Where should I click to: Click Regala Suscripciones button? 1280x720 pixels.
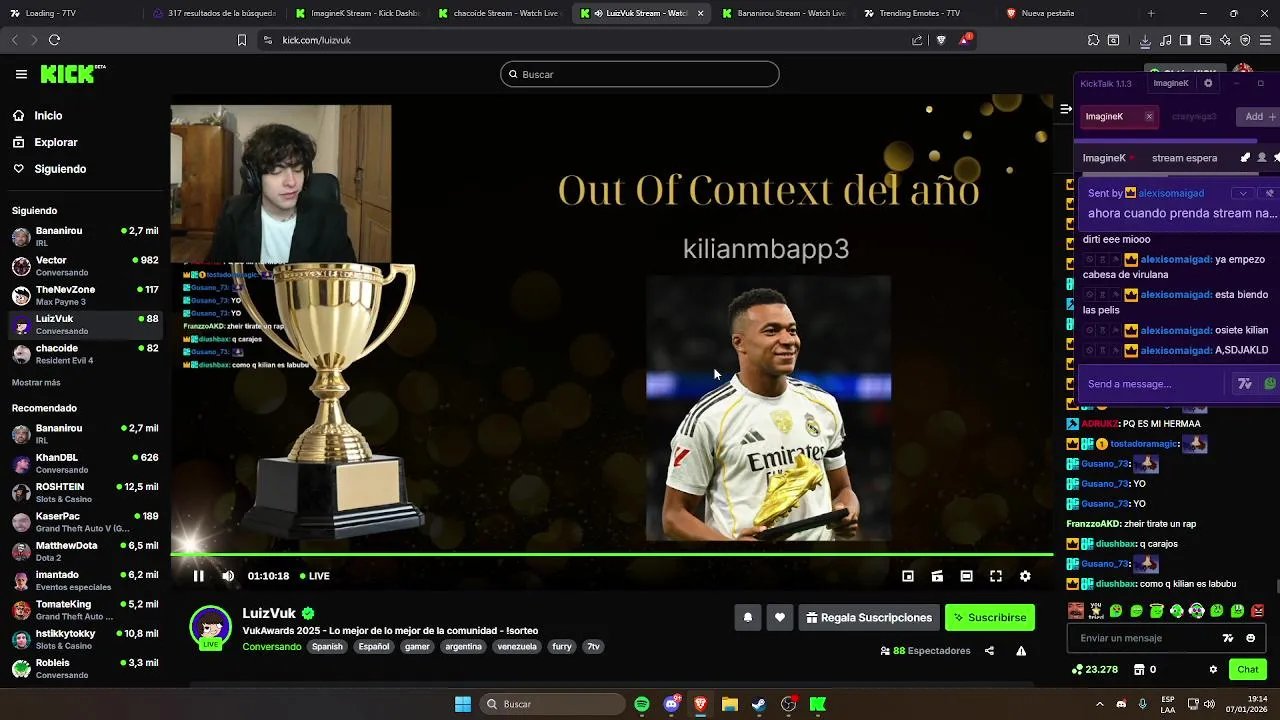click(x=868, y=618)
